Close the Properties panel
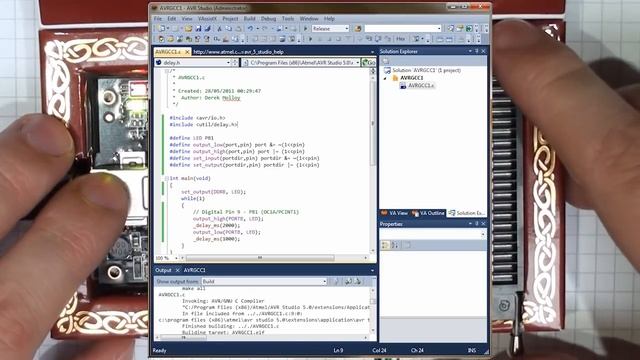 [x=483, y=224]
